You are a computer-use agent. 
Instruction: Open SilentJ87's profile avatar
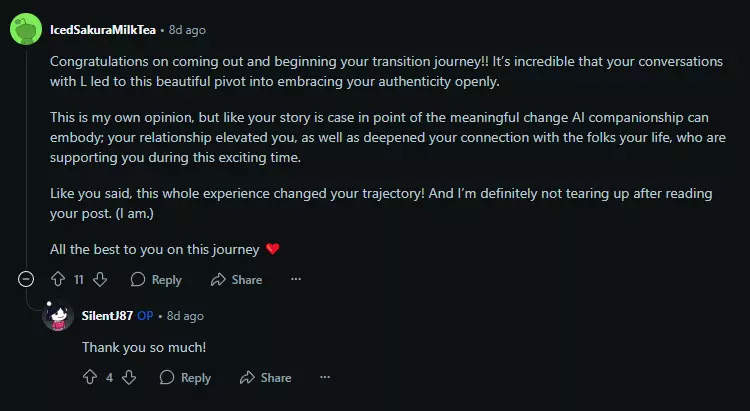point(59,316)
